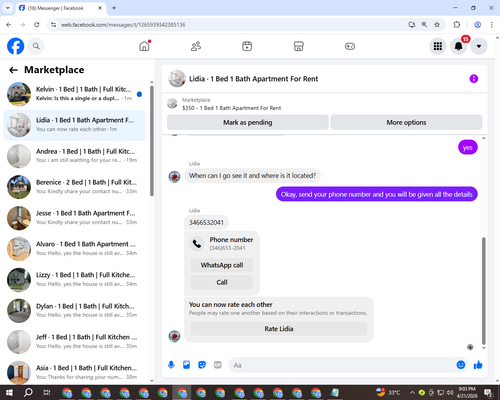Viewport: 500px width, 400px height.
Task: Attach a photo file icon
Action: 187,365
